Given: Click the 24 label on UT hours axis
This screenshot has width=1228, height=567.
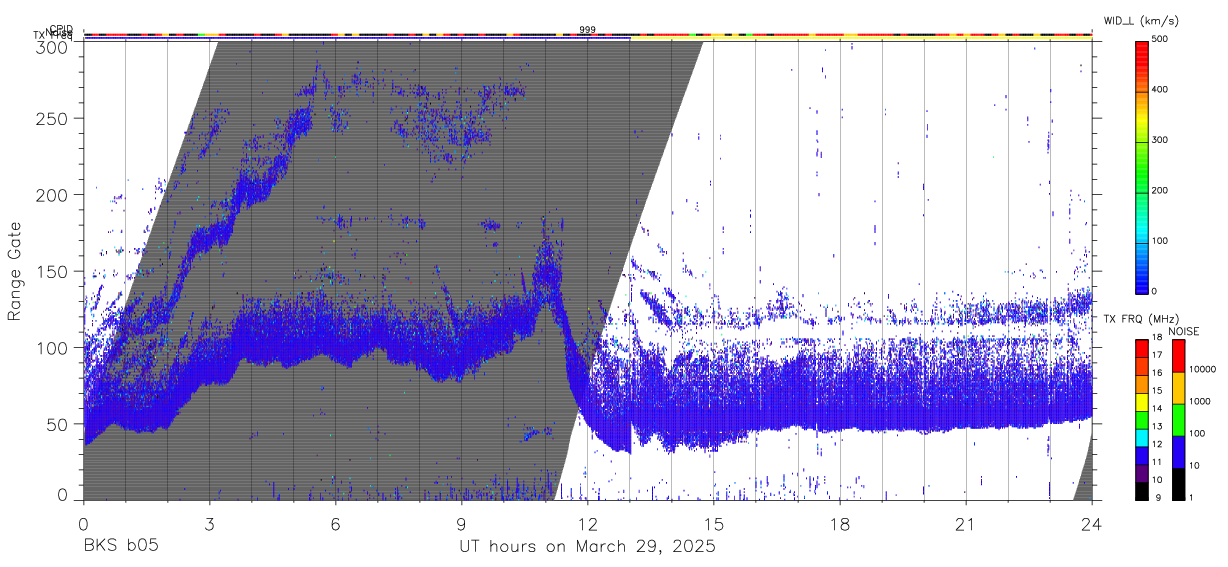Looking at the screenshot, I should click(x=1092, y=524).
